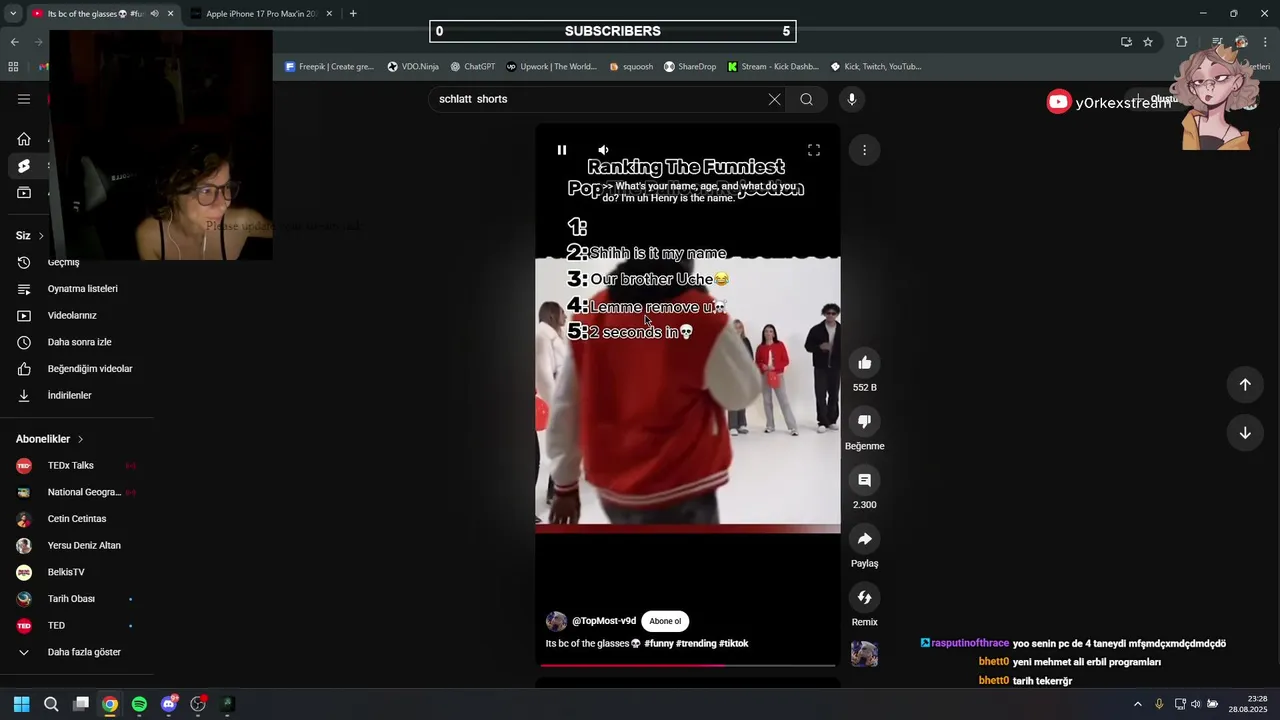Switch to Apple iPhone 17 Pro Max tab
1280x720 pixels.
click(x=261, y=14)
